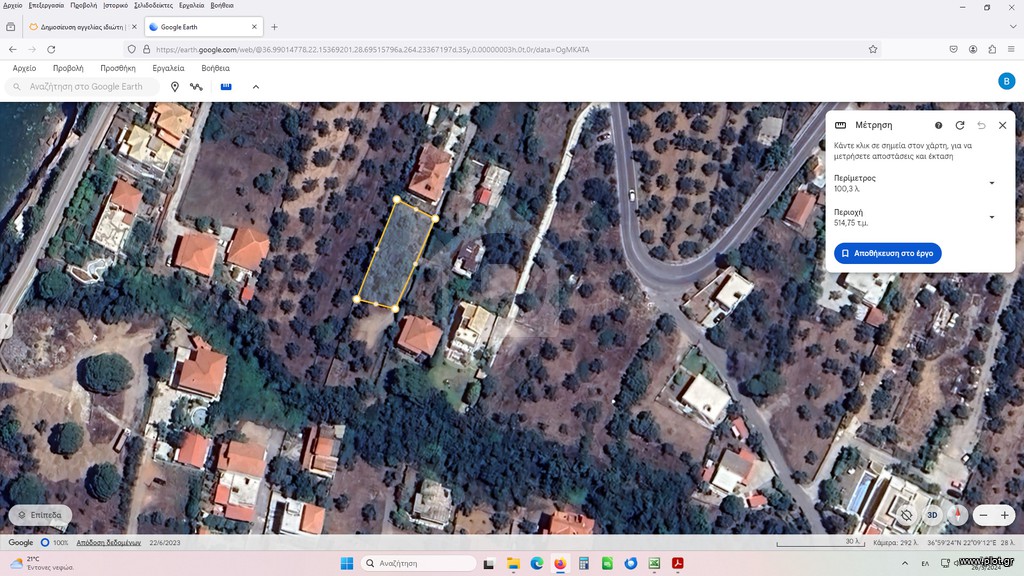This screenshot has width=1024, height=576.
Task: Close the Μέτρηση measurement panel
Action: [x=1002, y=125]
